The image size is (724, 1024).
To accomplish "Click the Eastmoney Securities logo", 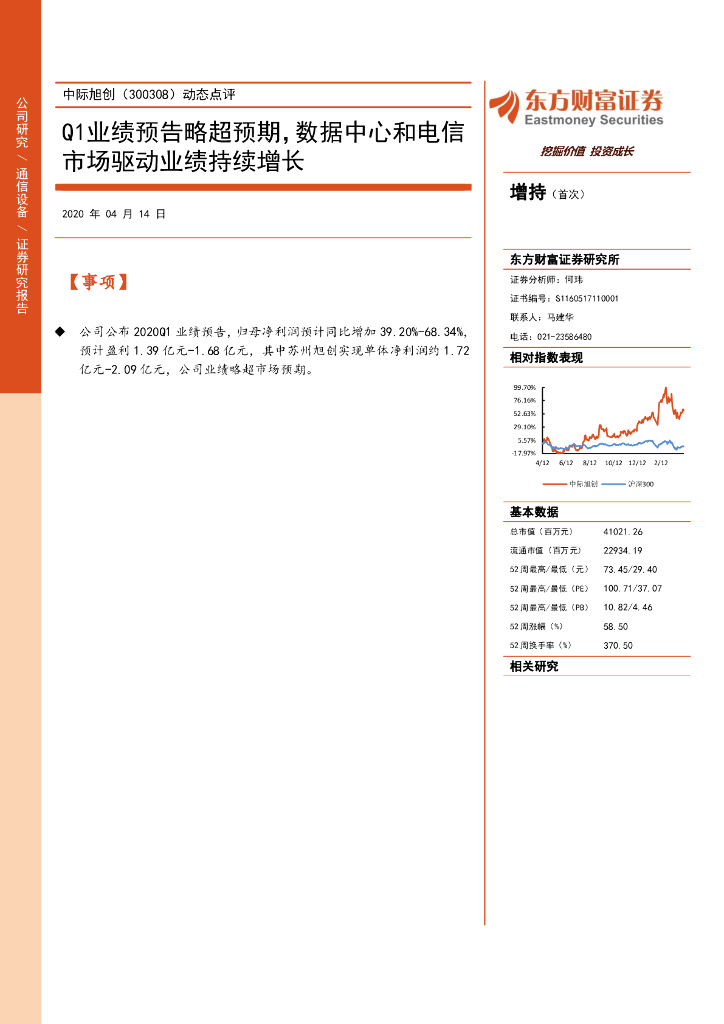I will click(576, 107).
